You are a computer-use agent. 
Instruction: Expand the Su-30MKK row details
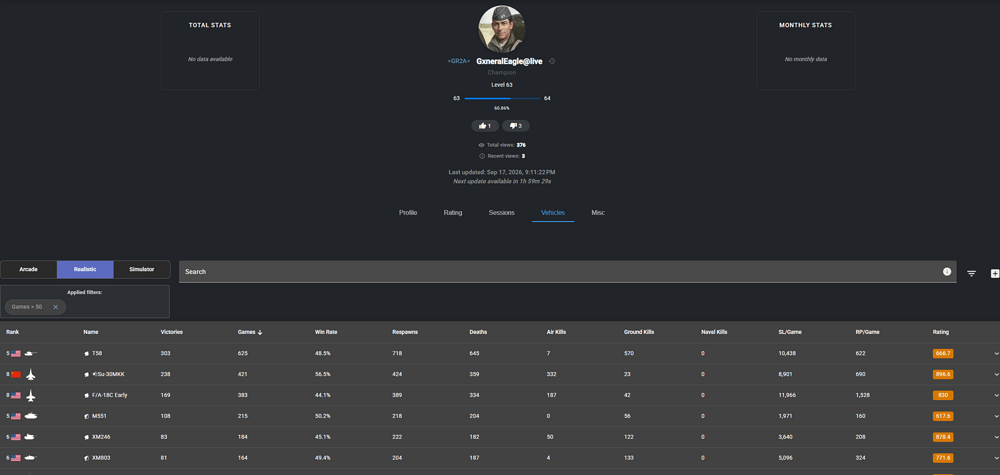click(996, 374)
